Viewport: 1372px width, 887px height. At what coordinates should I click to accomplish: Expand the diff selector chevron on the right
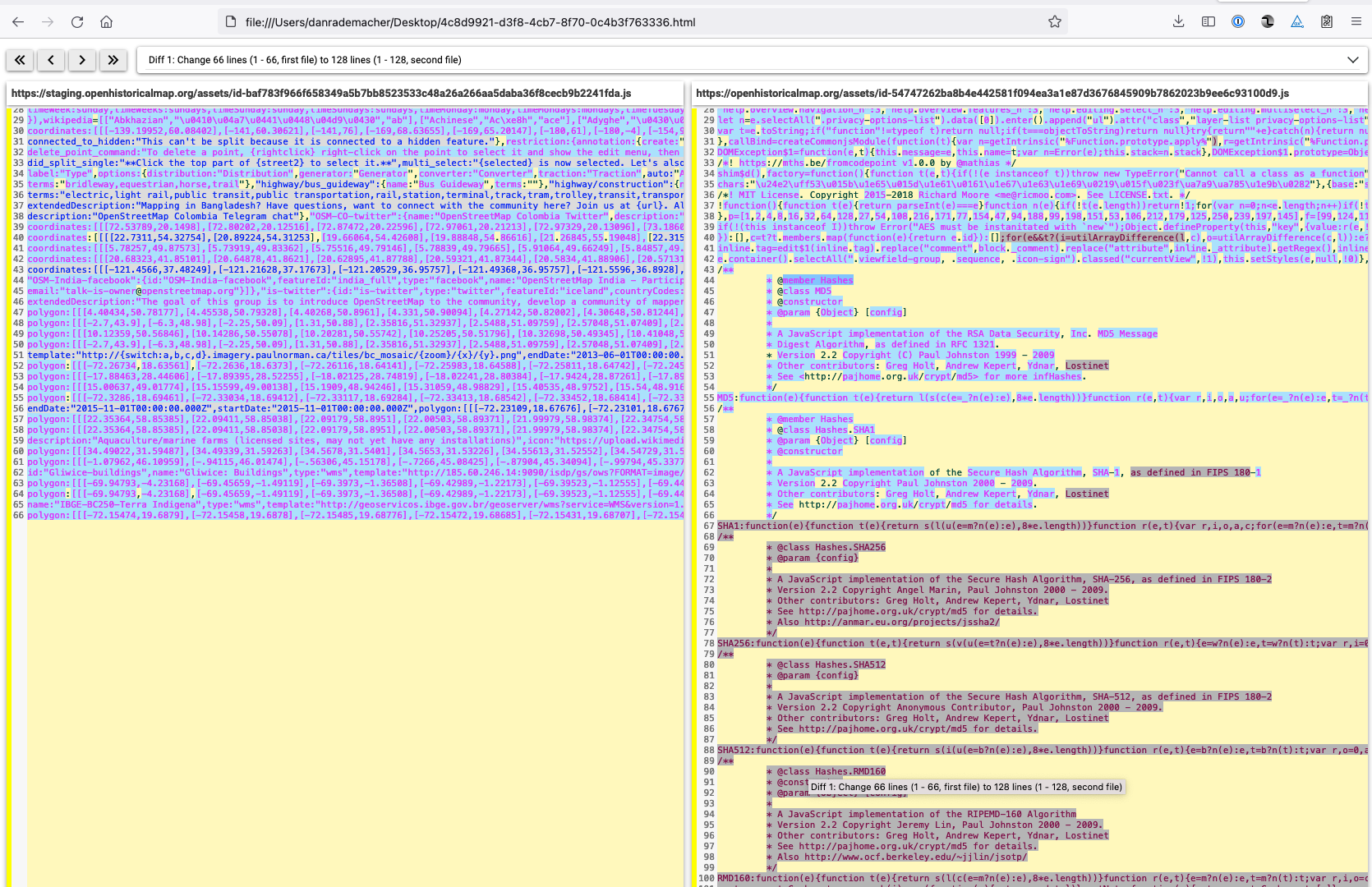1351,60
